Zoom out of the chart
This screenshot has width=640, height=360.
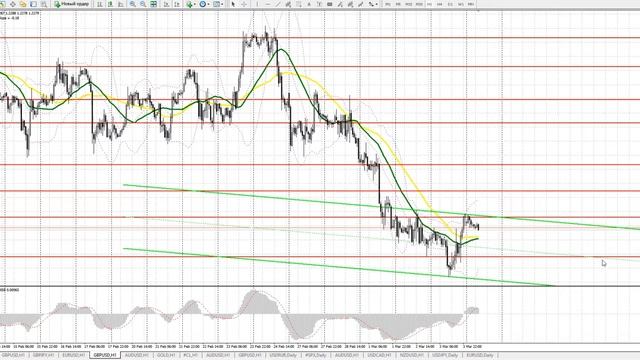click(x=143, y=4)
